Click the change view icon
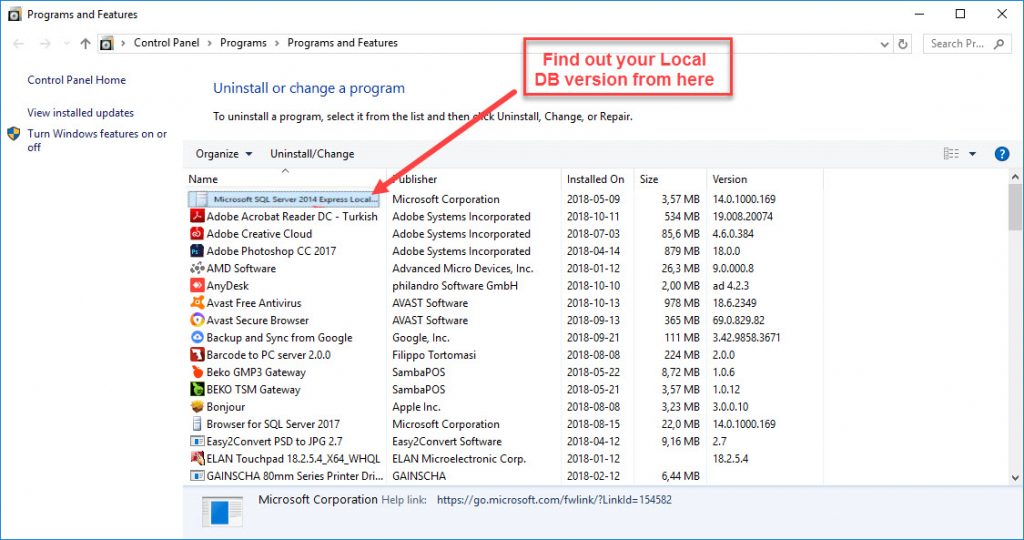The width and height of the screenshot is (1024, 540). coord(952,154)
